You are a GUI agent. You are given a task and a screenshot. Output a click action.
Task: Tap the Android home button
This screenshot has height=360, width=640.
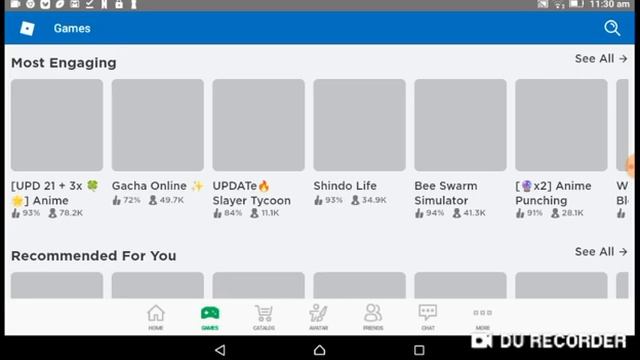coord(320,350)
